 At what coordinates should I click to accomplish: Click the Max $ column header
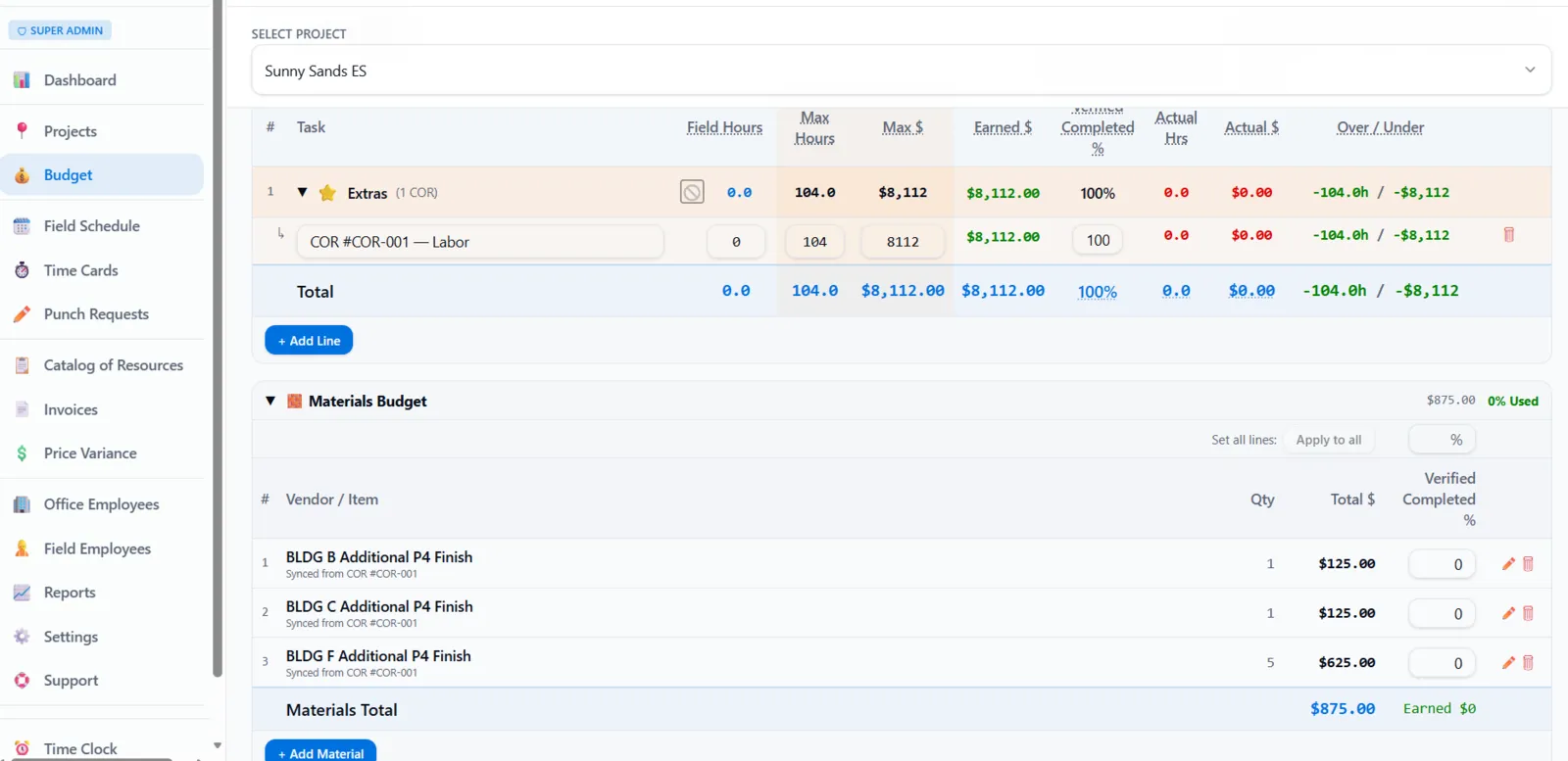903,127
